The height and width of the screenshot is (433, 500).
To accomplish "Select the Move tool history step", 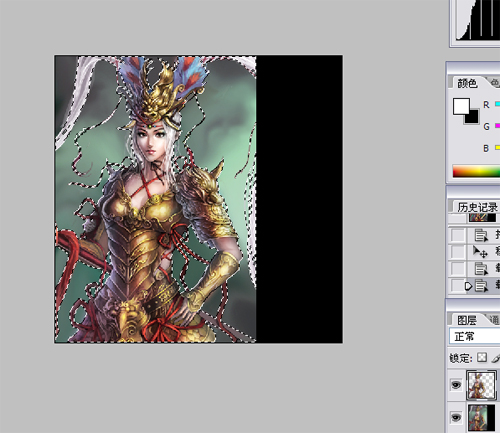I will [x=481, y=252].
